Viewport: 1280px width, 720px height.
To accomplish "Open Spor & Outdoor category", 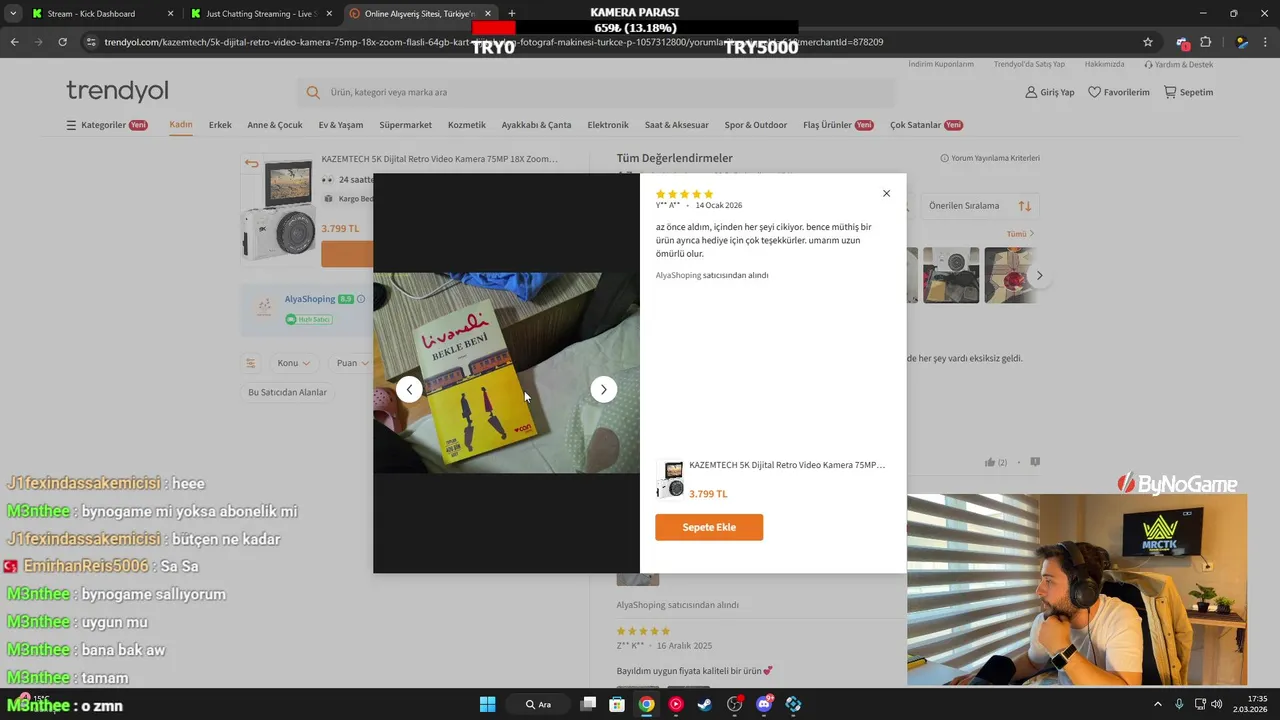I will click(x=756, y=125).
